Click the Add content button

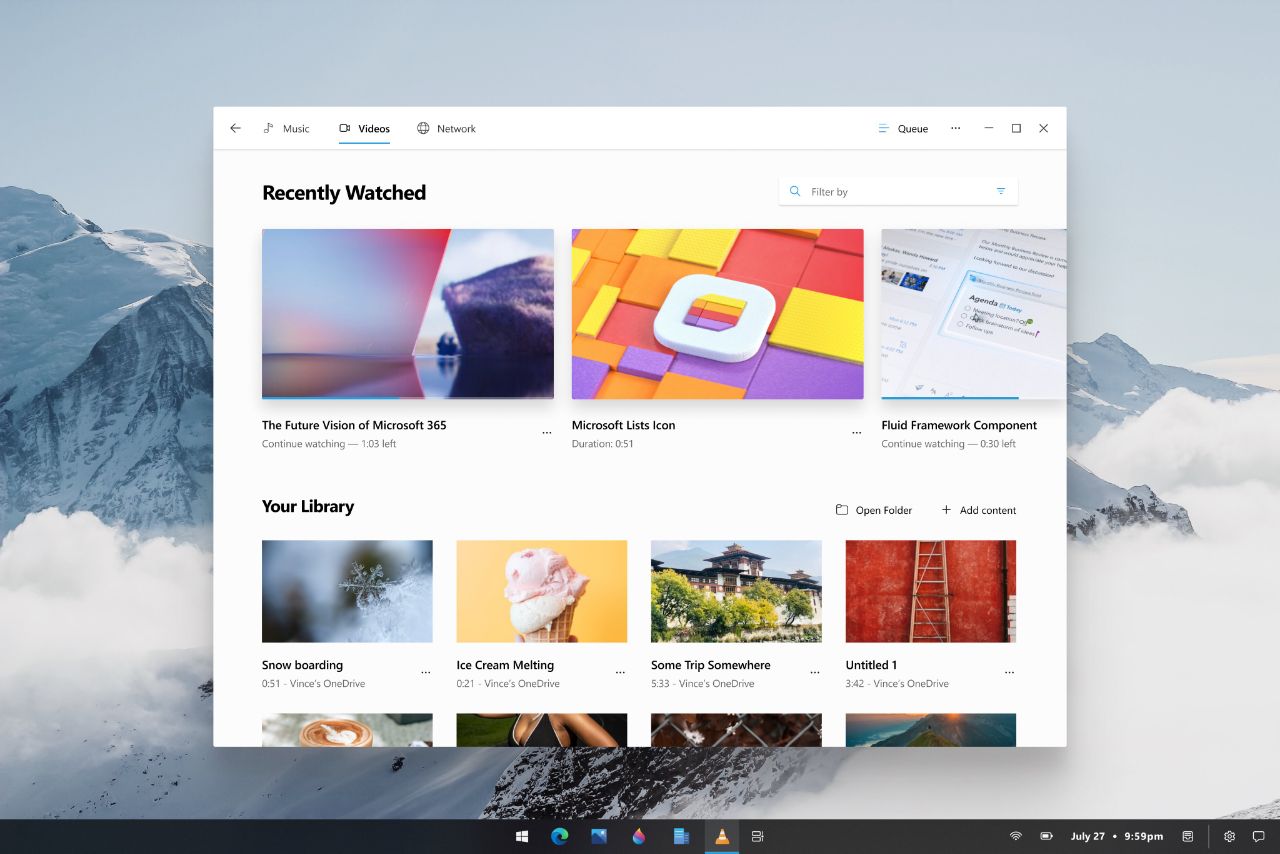pyautogui.click(x=978, y=510)
